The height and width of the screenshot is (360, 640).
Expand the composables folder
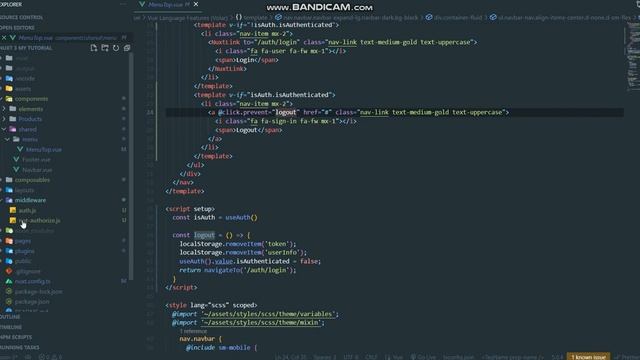click(32, 180)
